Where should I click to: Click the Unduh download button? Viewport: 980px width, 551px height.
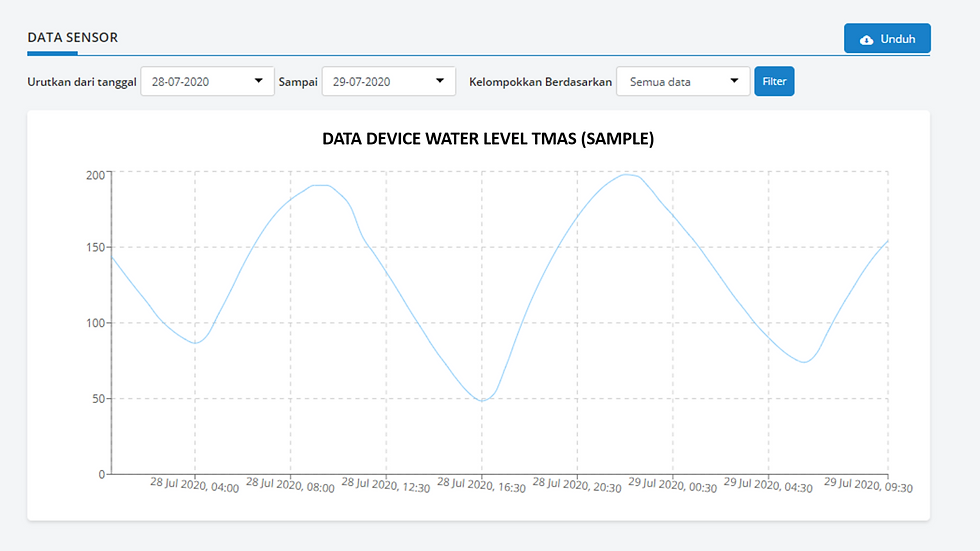pos(887,39)
